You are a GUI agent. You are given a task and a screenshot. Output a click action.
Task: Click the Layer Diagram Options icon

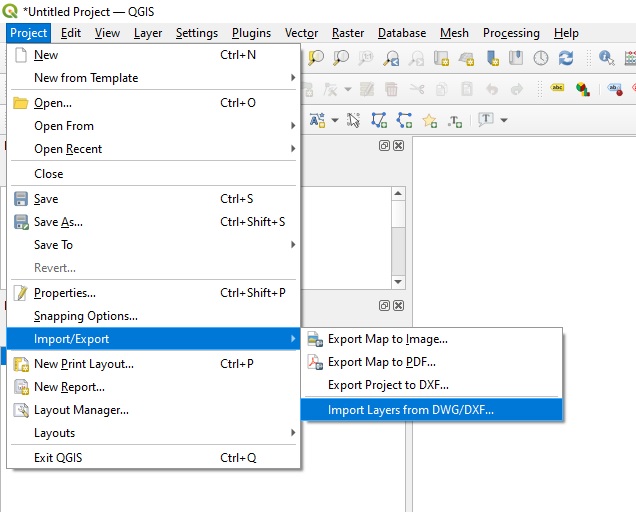coord(582,89)
